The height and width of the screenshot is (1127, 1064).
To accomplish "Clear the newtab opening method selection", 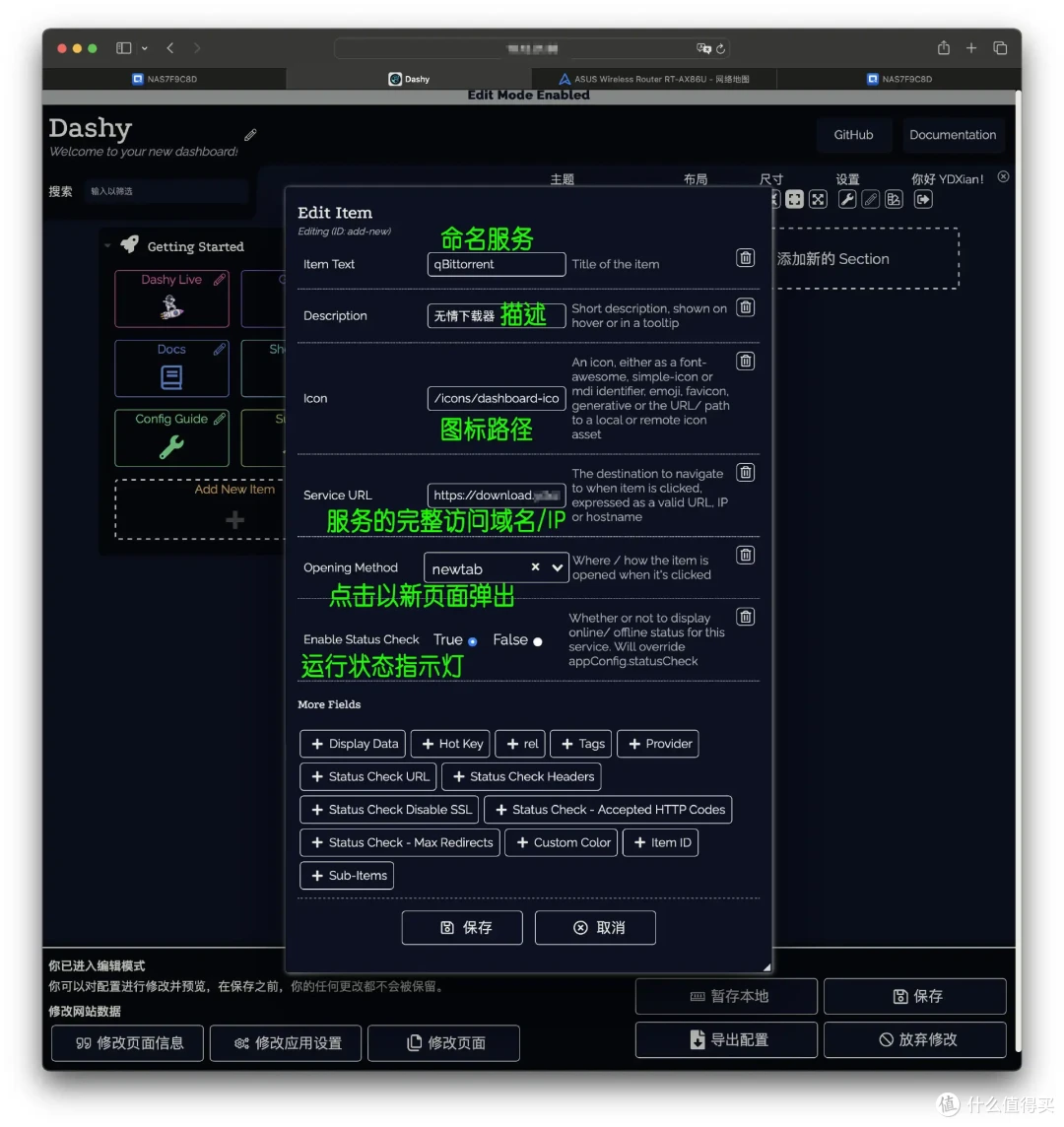I will (535, 567).
